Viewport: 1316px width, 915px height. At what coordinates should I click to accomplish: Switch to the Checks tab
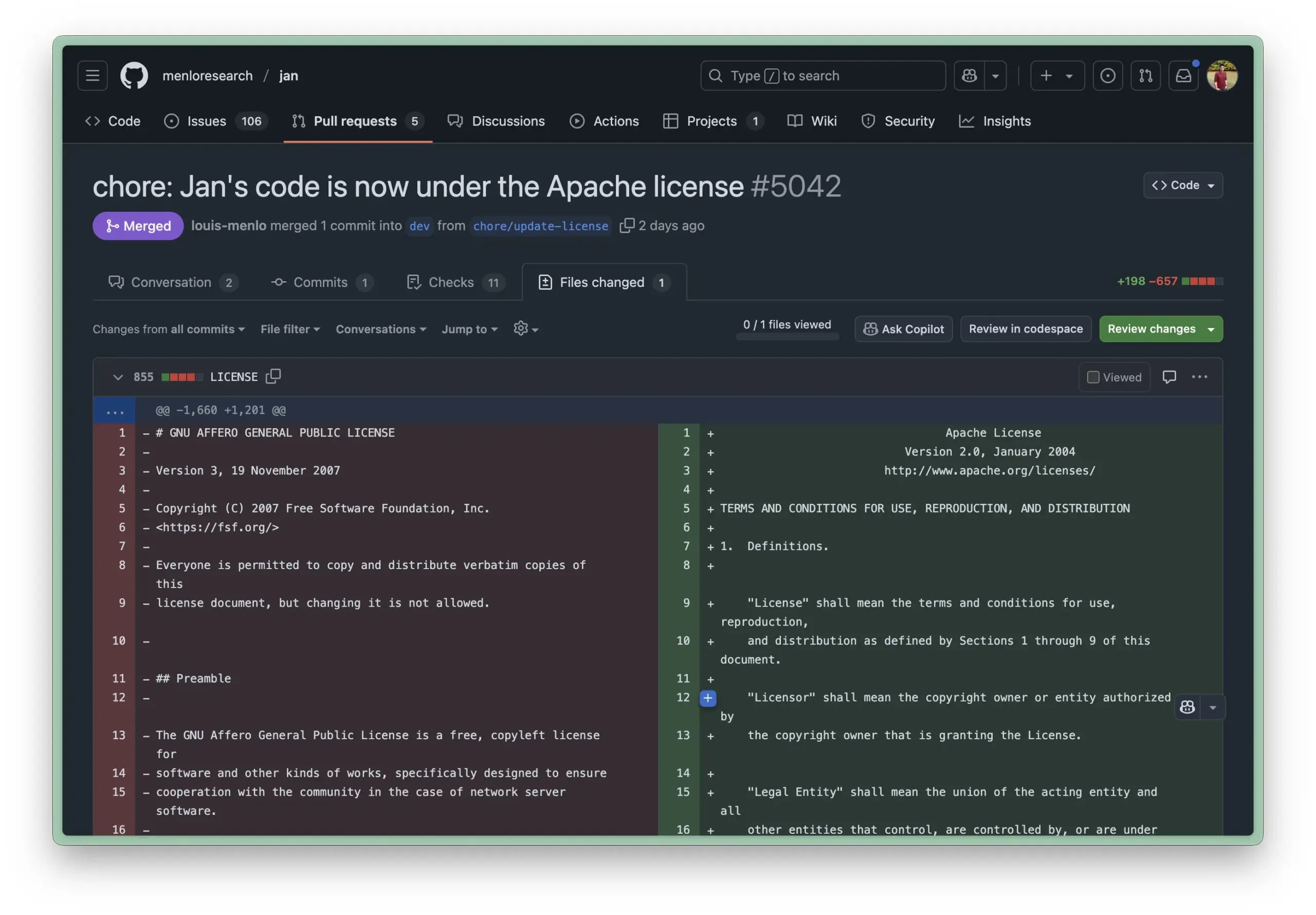pyautogui.click(x=455, y=282)
